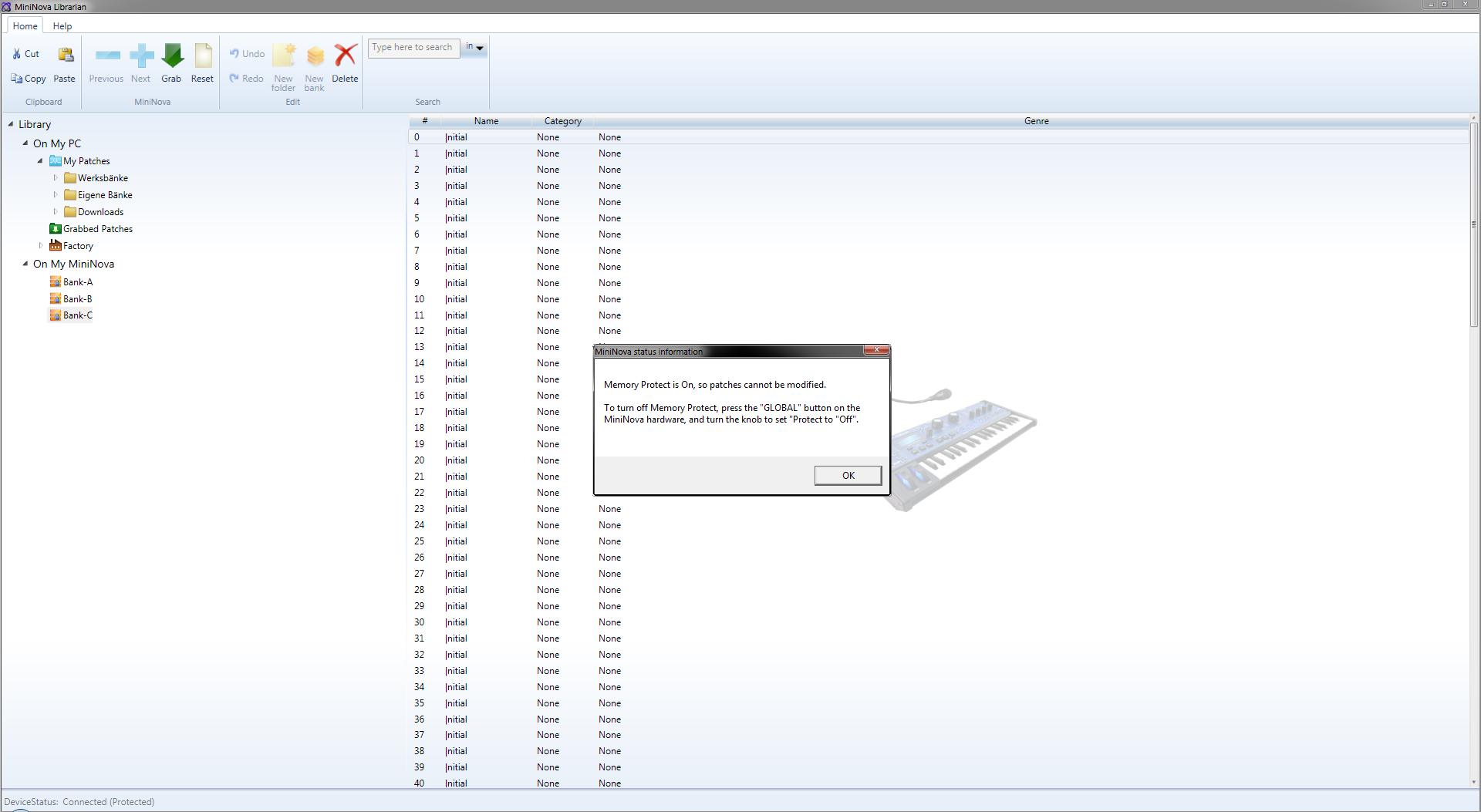Click the Grabbed Patches green icon
Screen dimensions: 1481x812
pyautogui.click(x=56, y=229)
